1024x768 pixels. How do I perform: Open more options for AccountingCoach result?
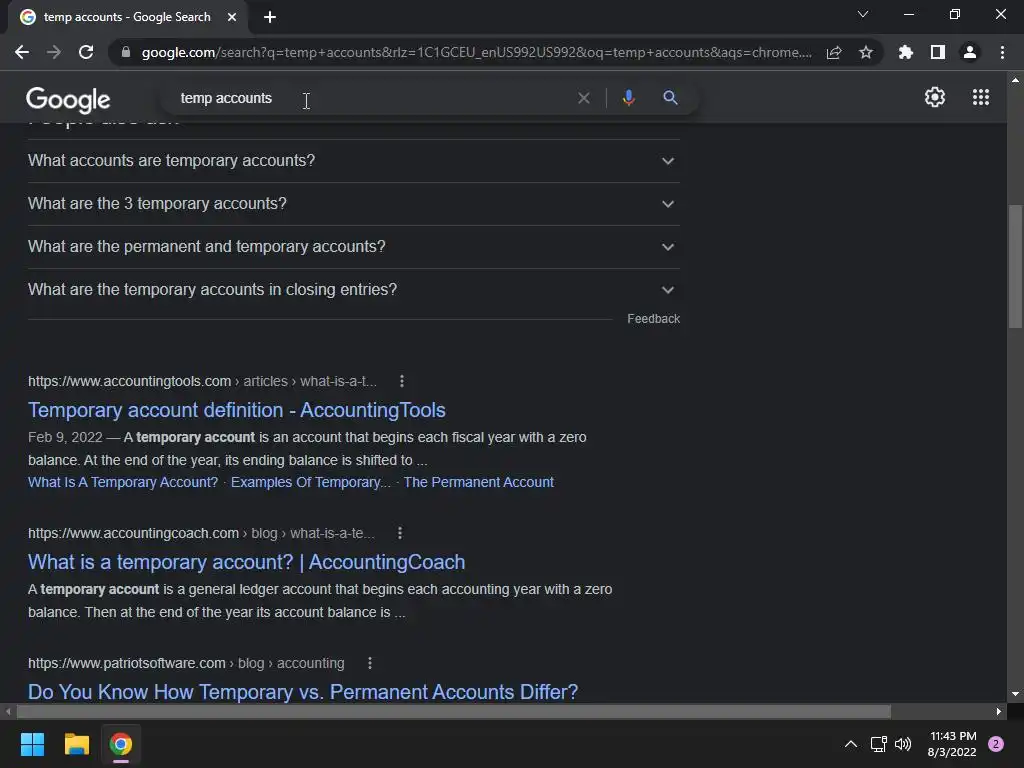tap(400, 533)
